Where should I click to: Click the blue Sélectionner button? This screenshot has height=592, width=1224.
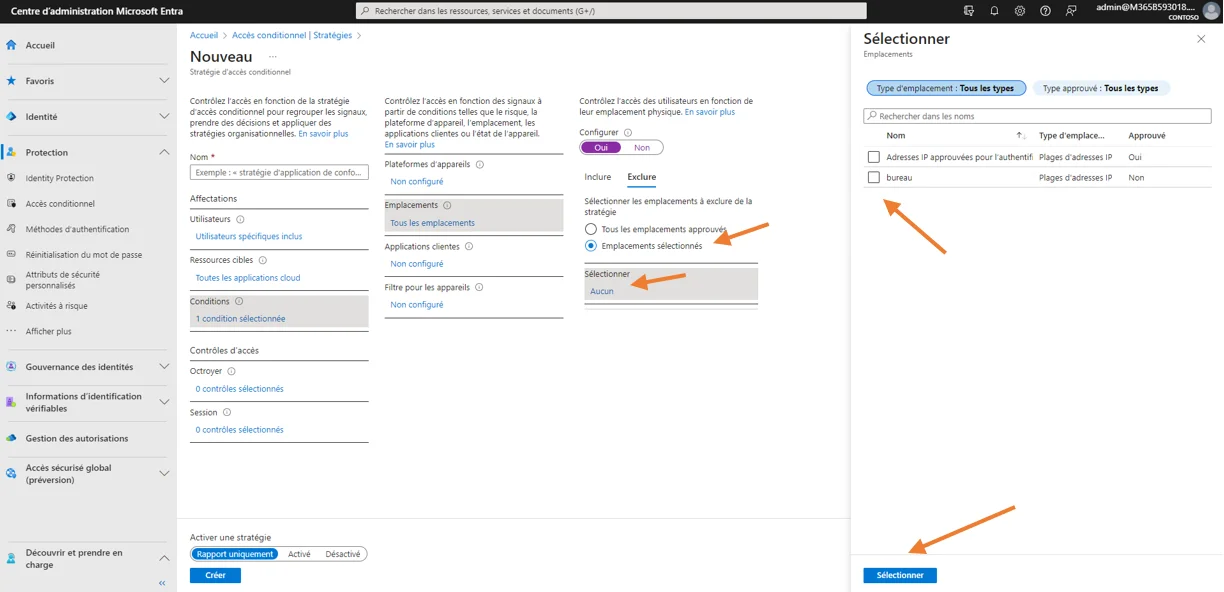(x=899, y=576)
